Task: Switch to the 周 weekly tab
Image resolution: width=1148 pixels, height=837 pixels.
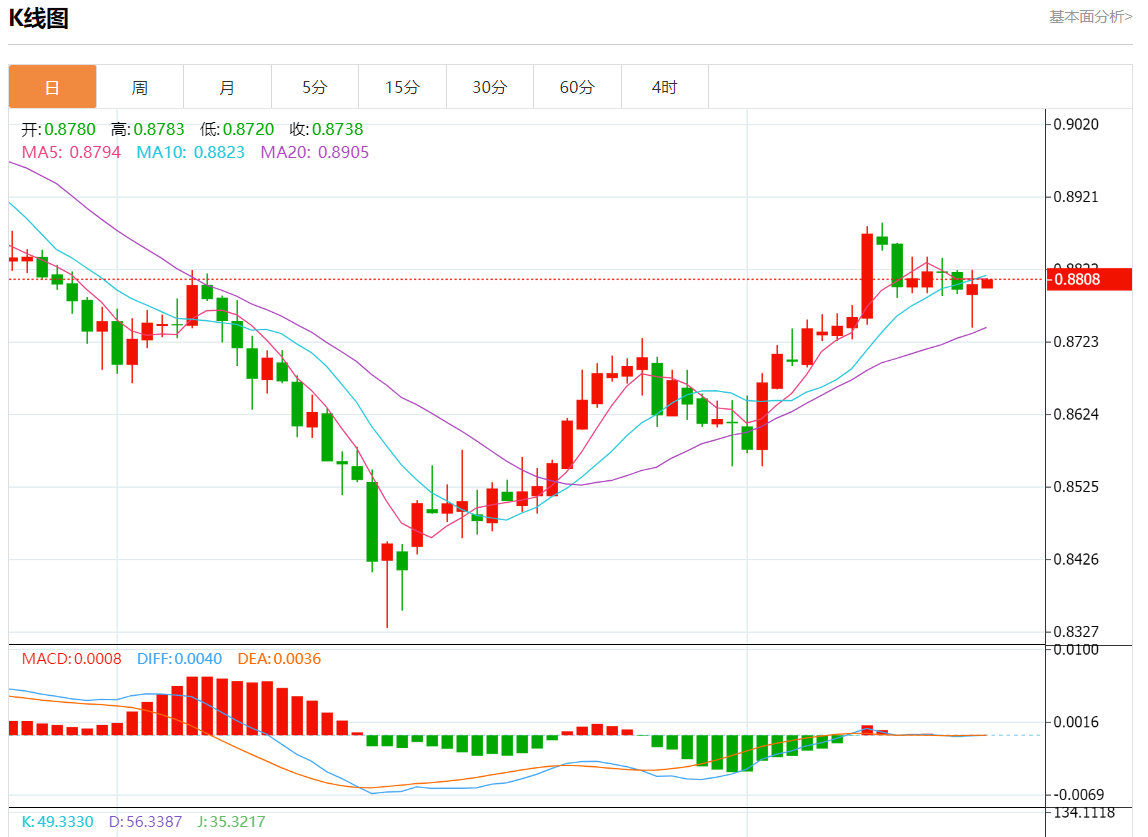Action: tap(140, 87)
